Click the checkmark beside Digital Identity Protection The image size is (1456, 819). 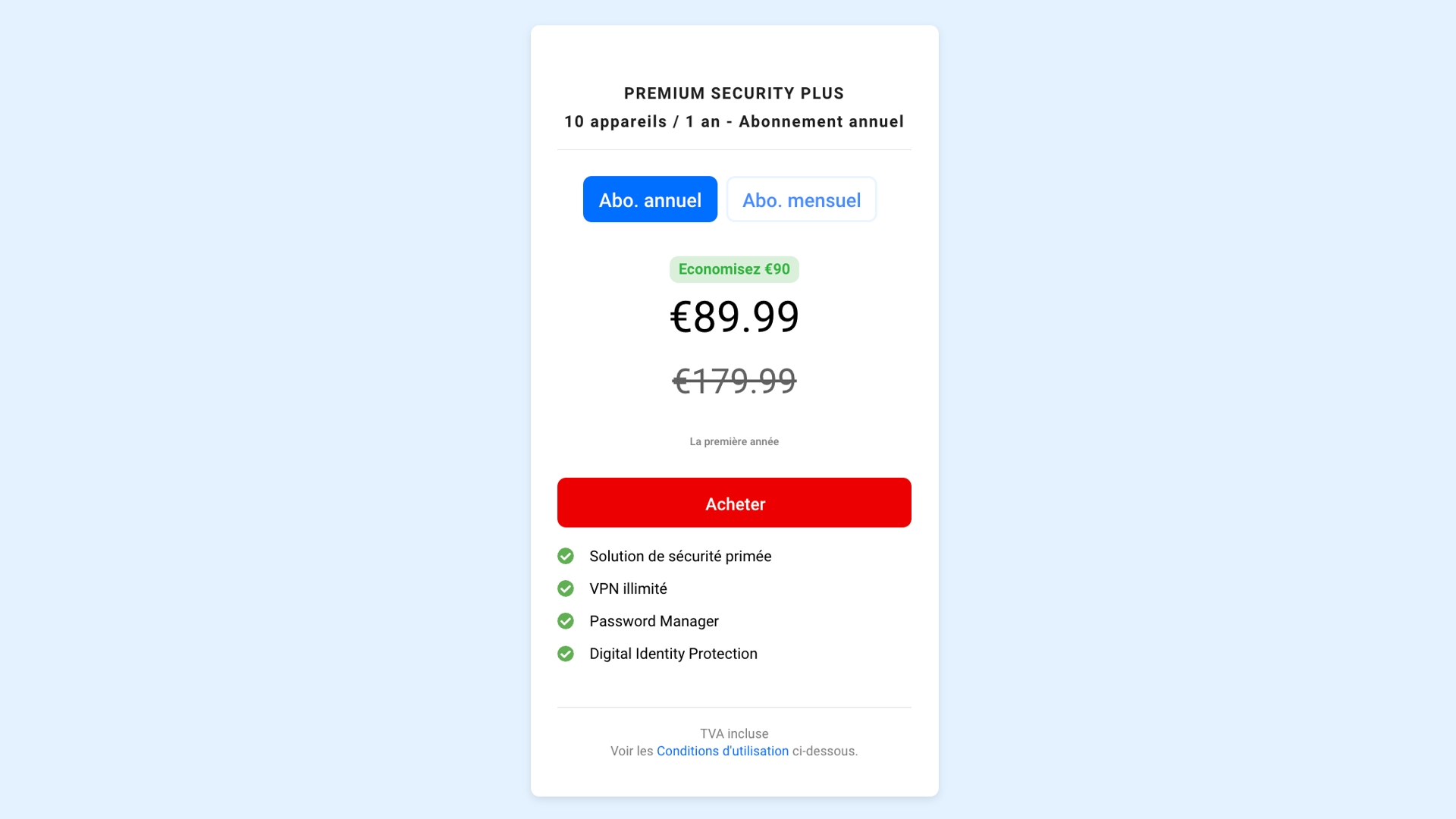point(566,654)
